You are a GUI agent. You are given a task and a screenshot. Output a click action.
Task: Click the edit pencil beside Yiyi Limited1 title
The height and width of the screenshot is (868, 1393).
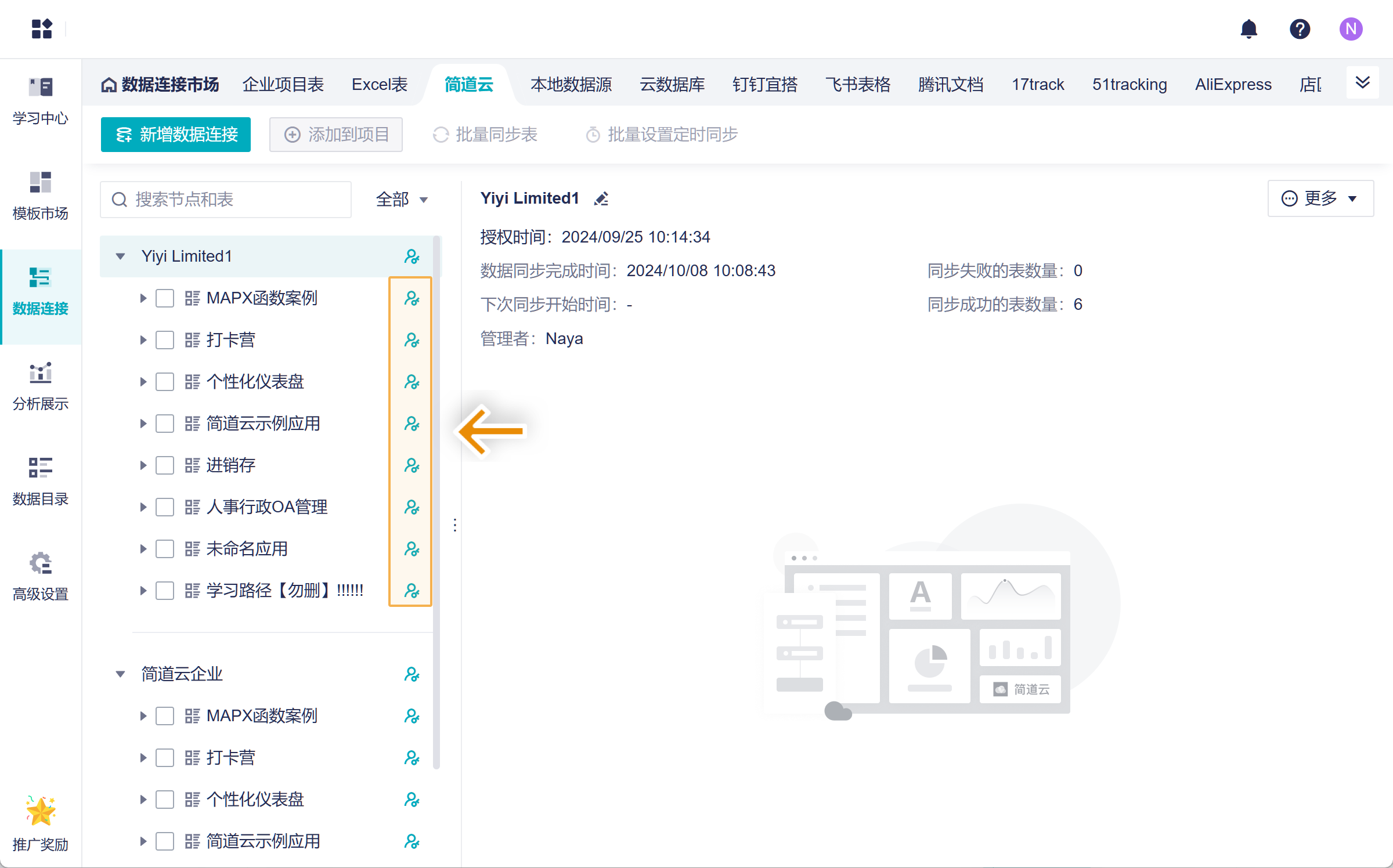(601, 199)
